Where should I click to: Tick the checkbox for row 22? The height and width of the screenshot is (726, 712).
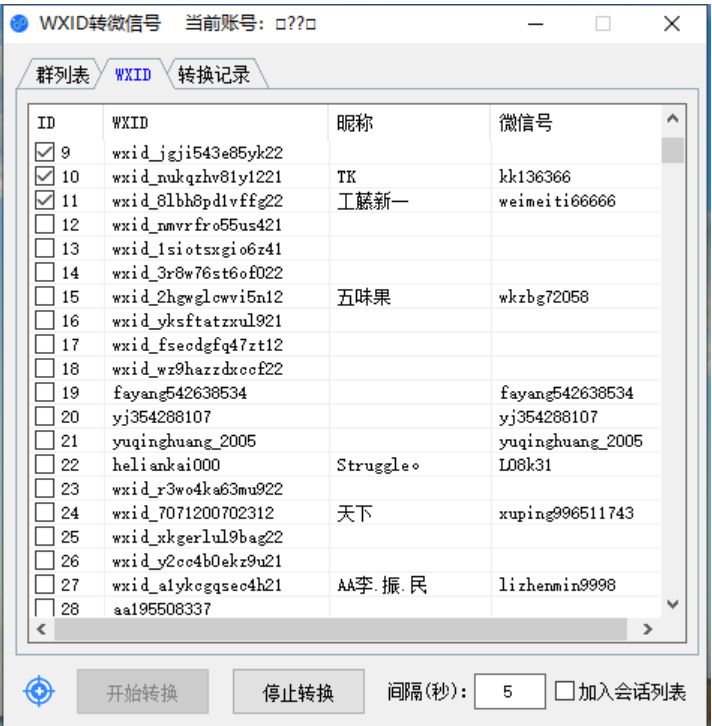45,465
